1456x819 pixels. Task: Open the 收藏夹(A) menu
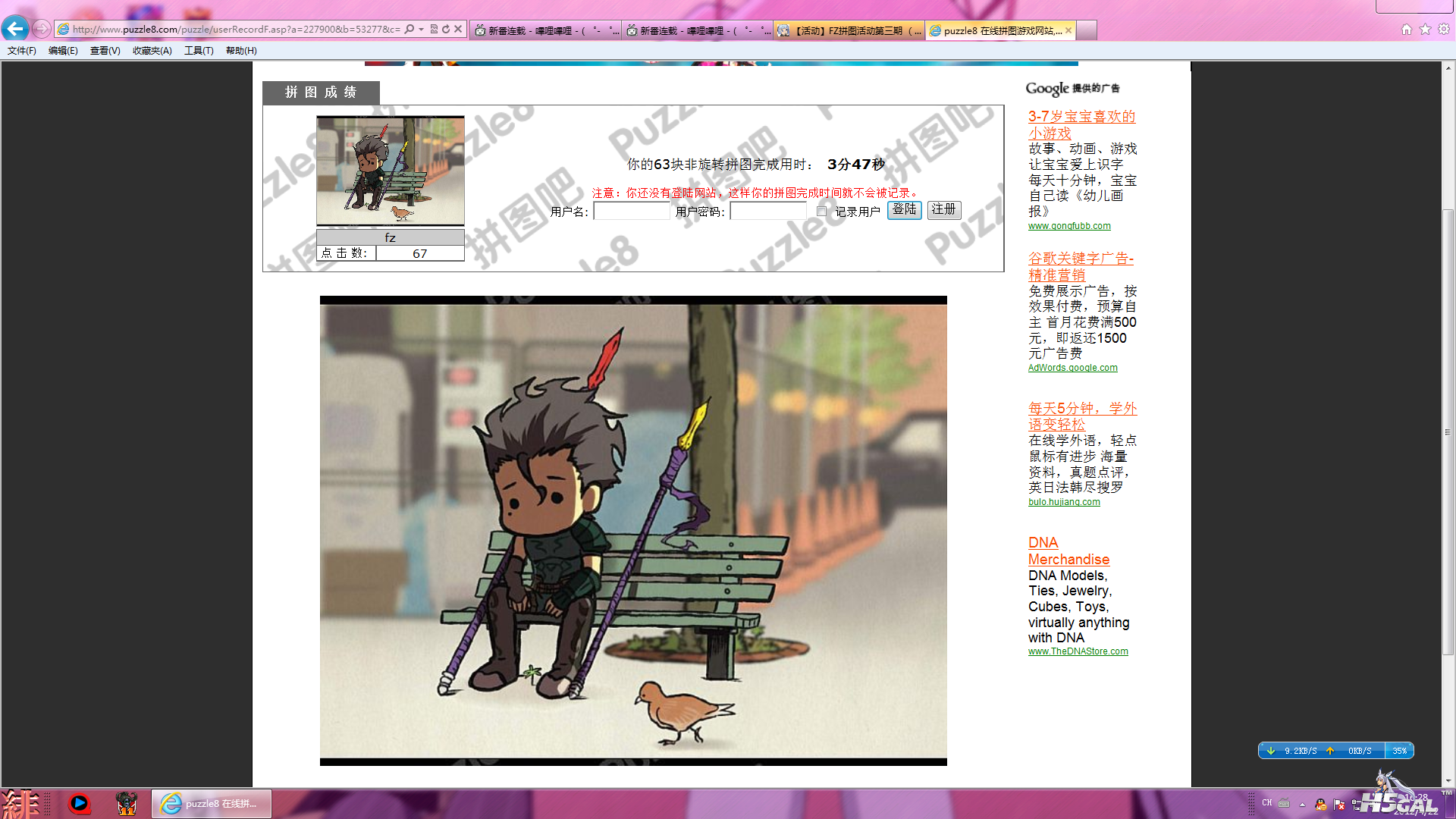click(152, 51)
